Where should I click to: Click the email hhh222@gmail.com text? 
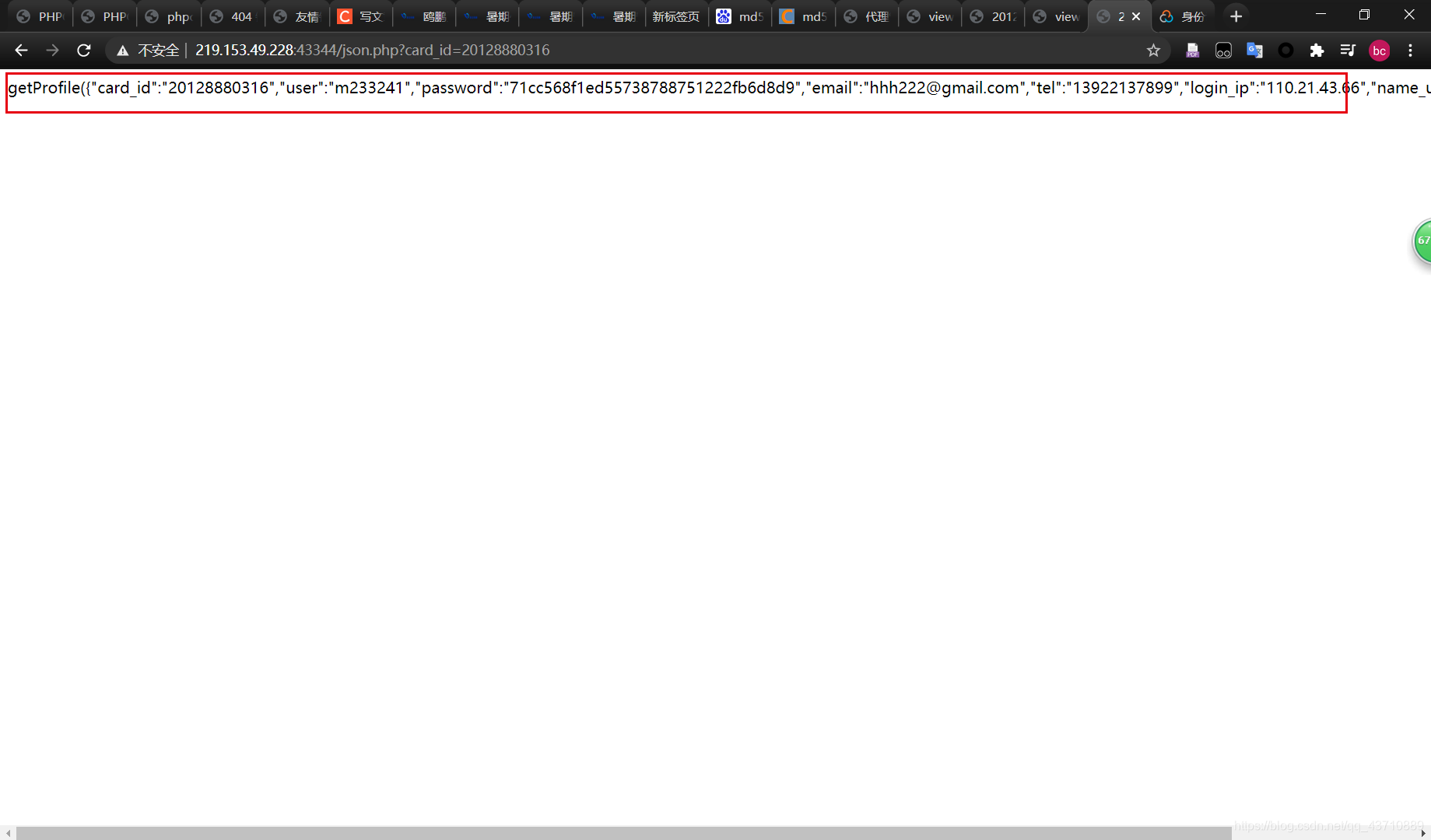pyautogui.click(x=944, y=88)
